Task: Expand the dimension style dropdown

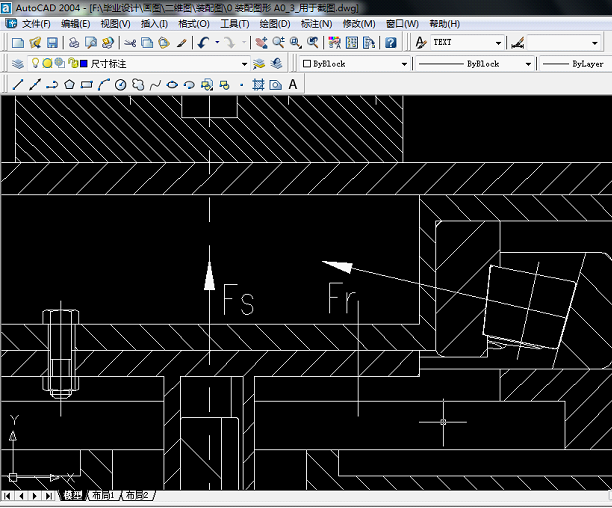Action: click(x=594, y=43)
